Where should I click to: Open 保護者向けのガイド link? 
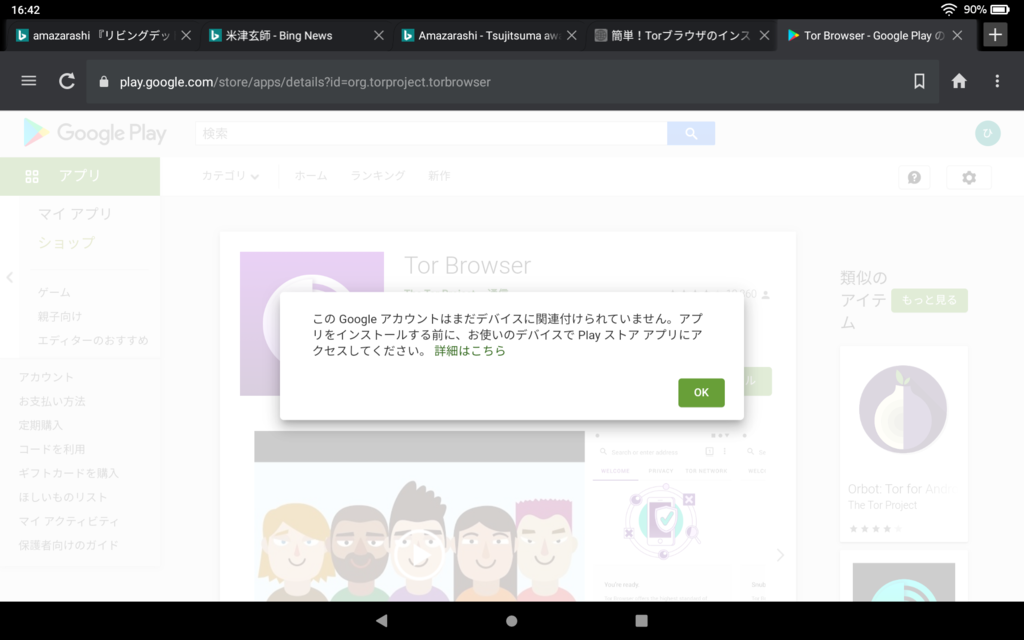click(x=69, y=545)
